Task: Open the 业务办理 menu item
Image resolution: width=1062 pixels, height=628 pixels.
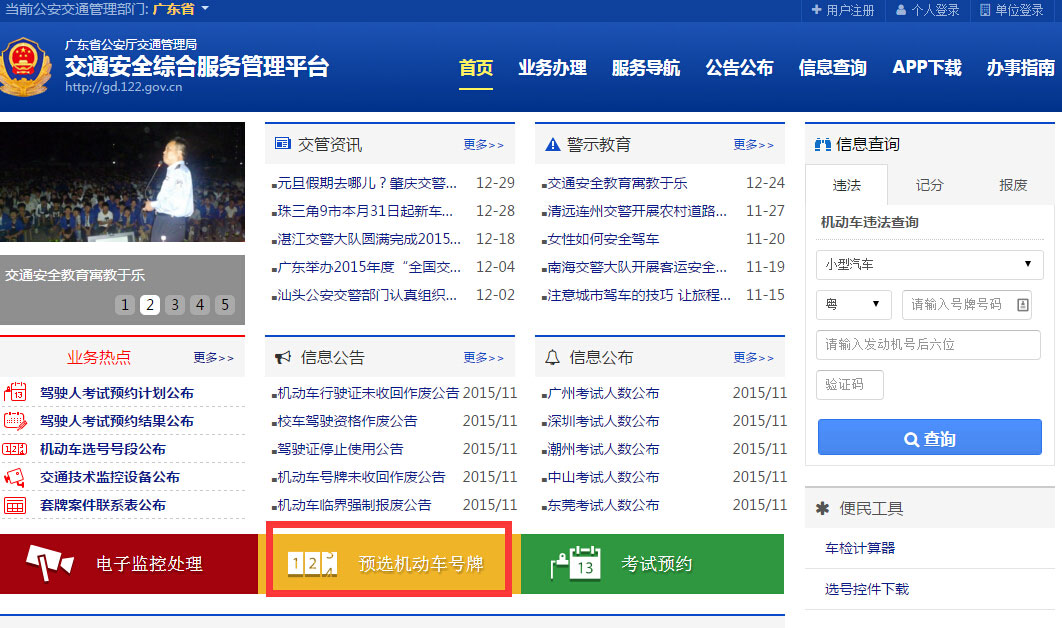Action: click(x=551, y=68)
